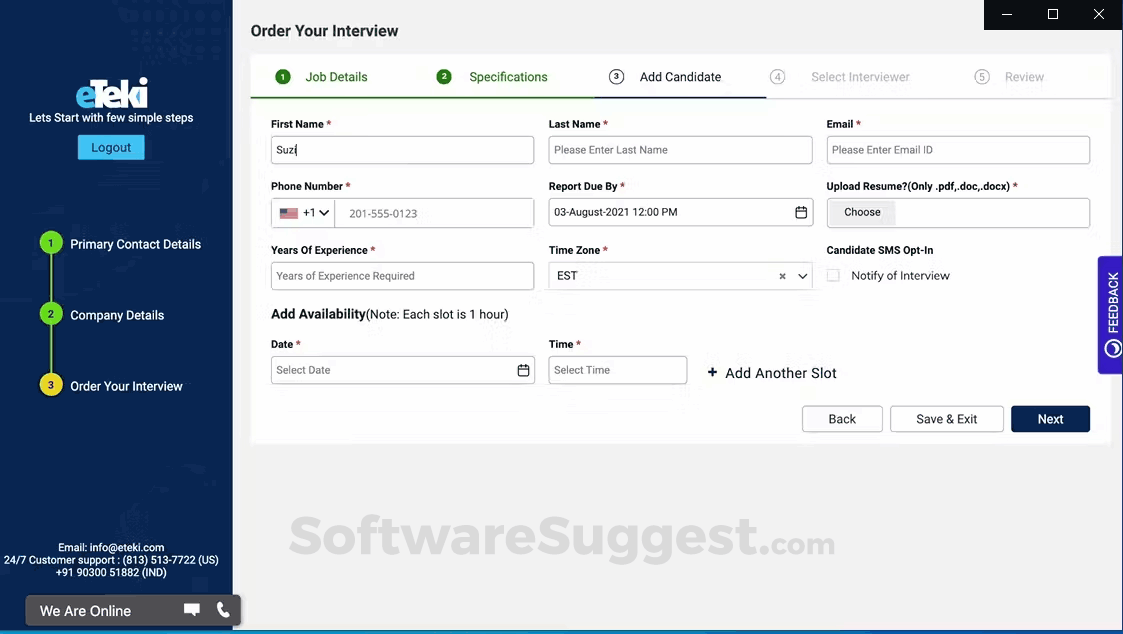
Task: Open the Select Time dropdown field
Action: pyautogui.click(x=617, y=370)
